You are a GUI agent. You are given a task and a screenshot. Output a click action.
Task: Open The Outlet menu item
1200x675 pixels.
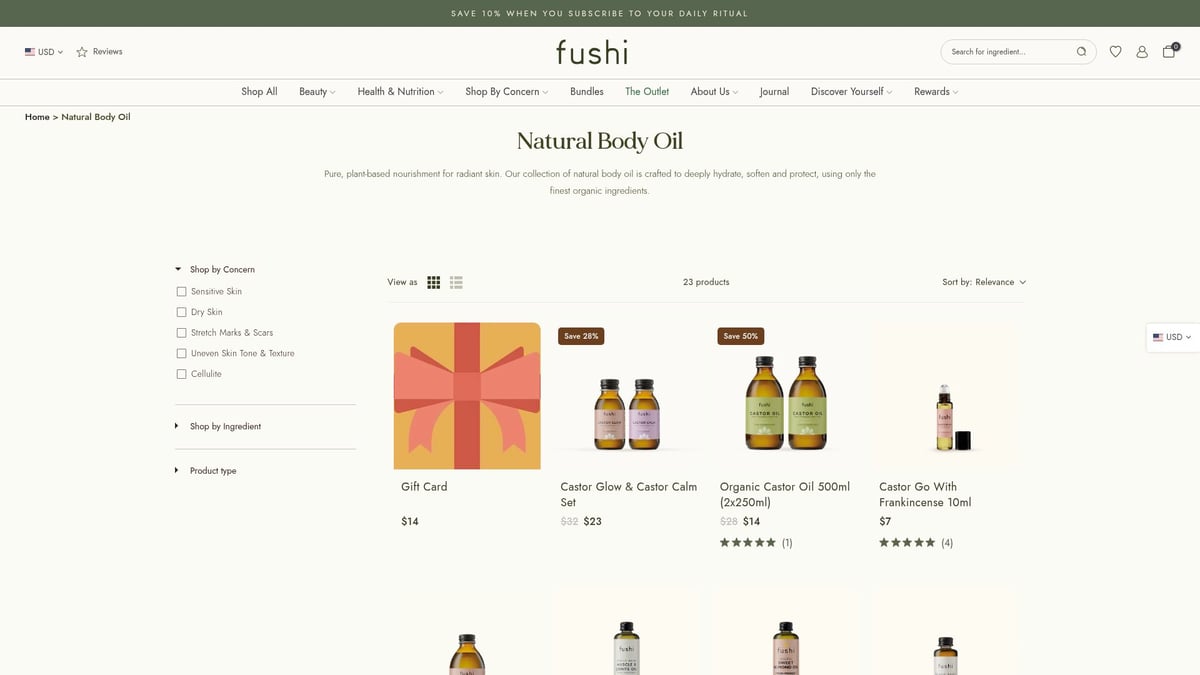coord(647,91)
